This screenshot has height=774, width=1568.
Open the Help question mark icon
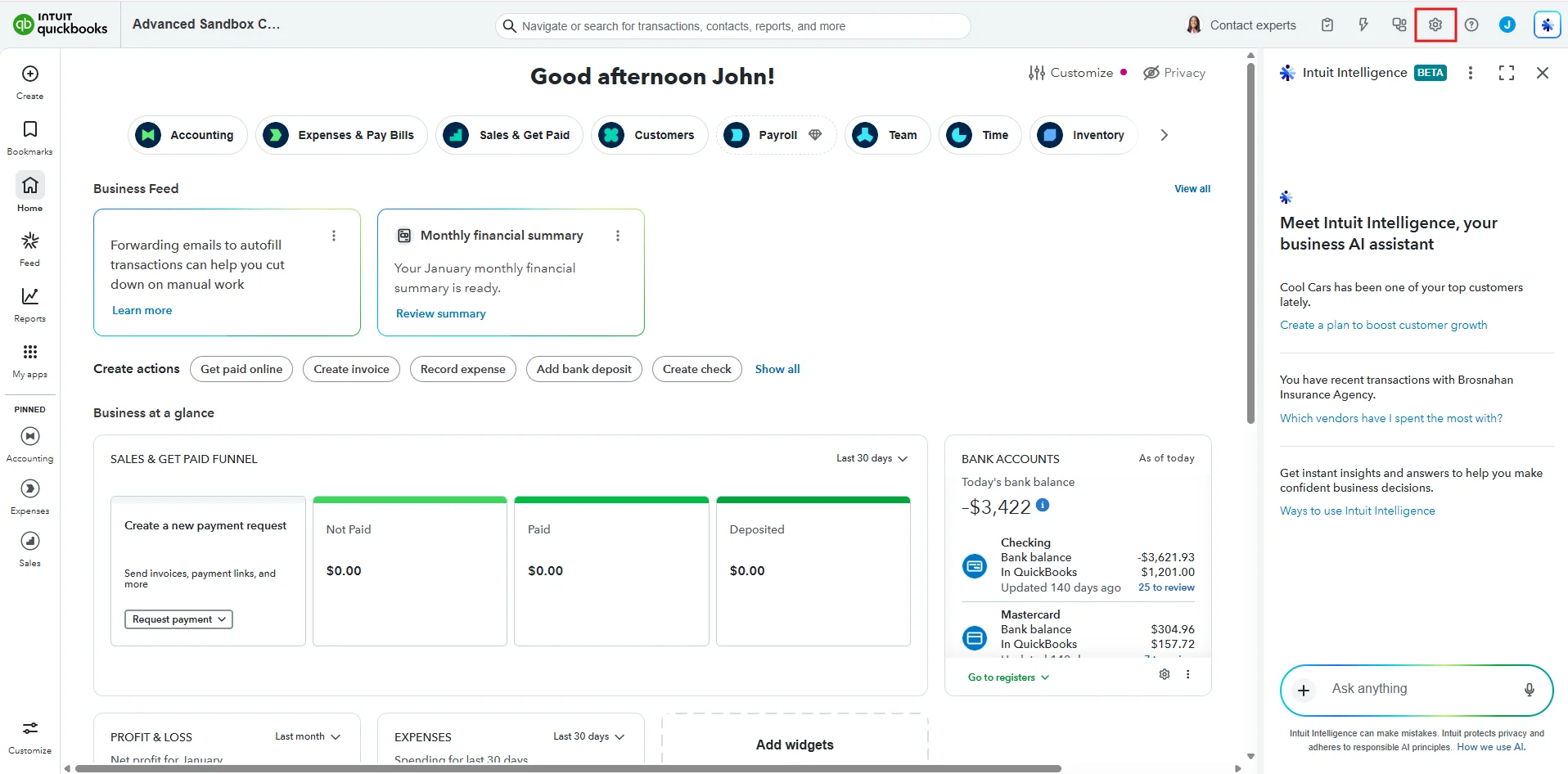pos(1471,25)
